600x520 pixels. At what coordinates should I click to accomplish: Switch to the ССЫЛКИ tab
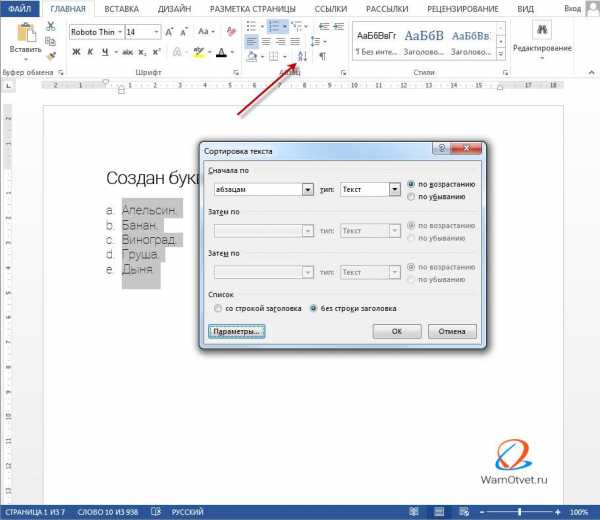[331, 9]
